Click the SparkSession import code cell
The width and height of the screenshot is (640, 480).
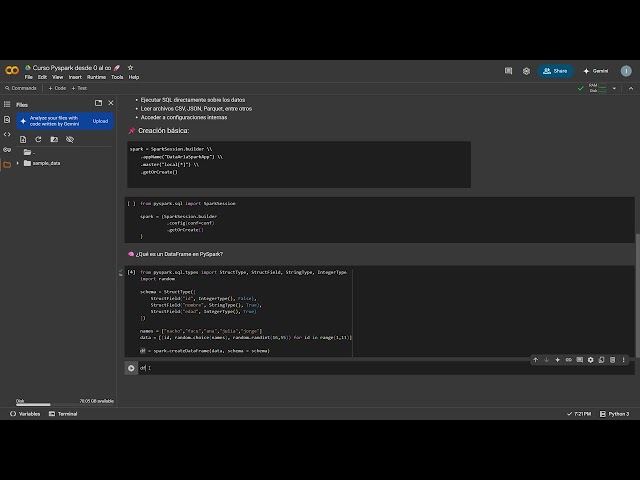379,220
